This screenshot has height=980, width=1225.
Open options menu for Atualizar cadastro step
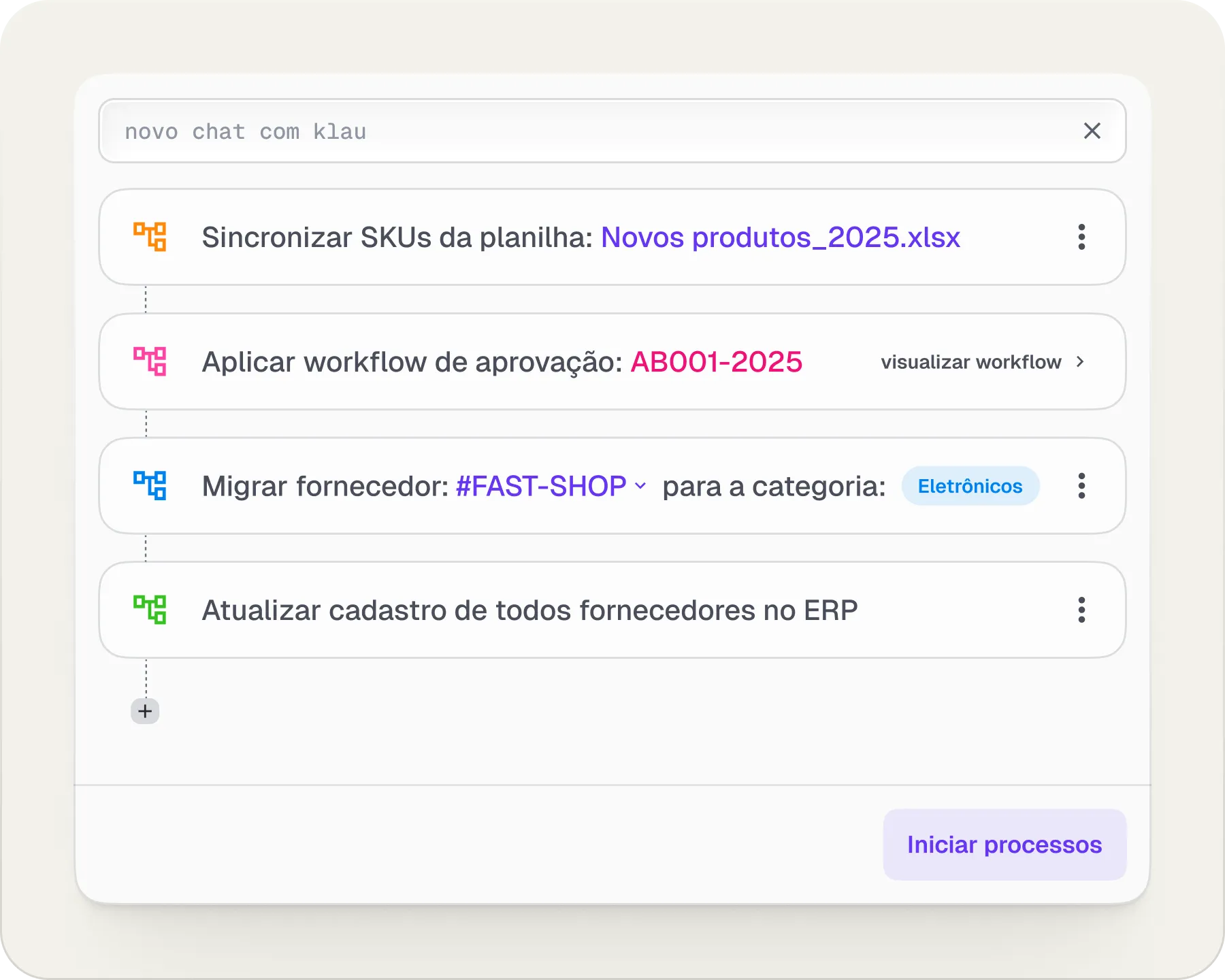1081,610
